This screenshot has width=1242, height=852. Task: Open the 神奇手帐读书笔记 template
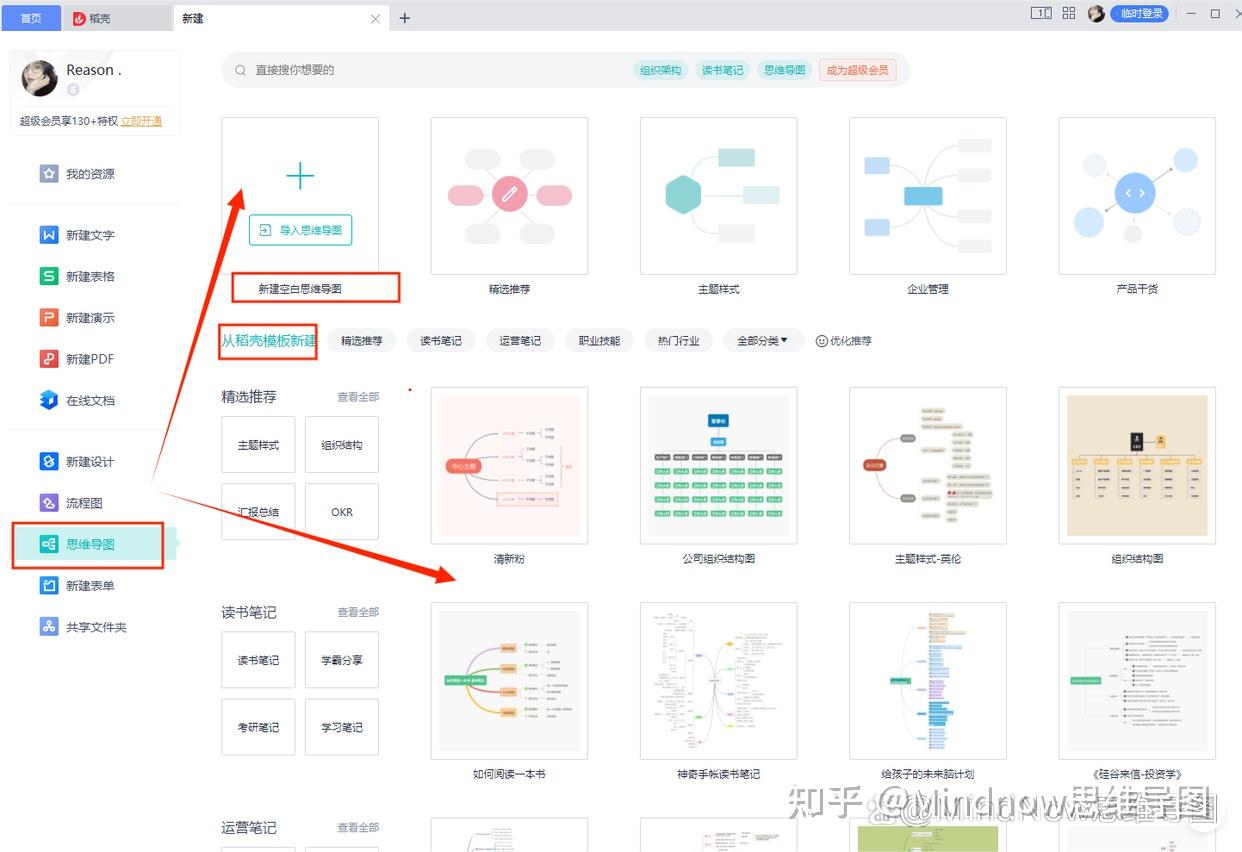(718, 681)
